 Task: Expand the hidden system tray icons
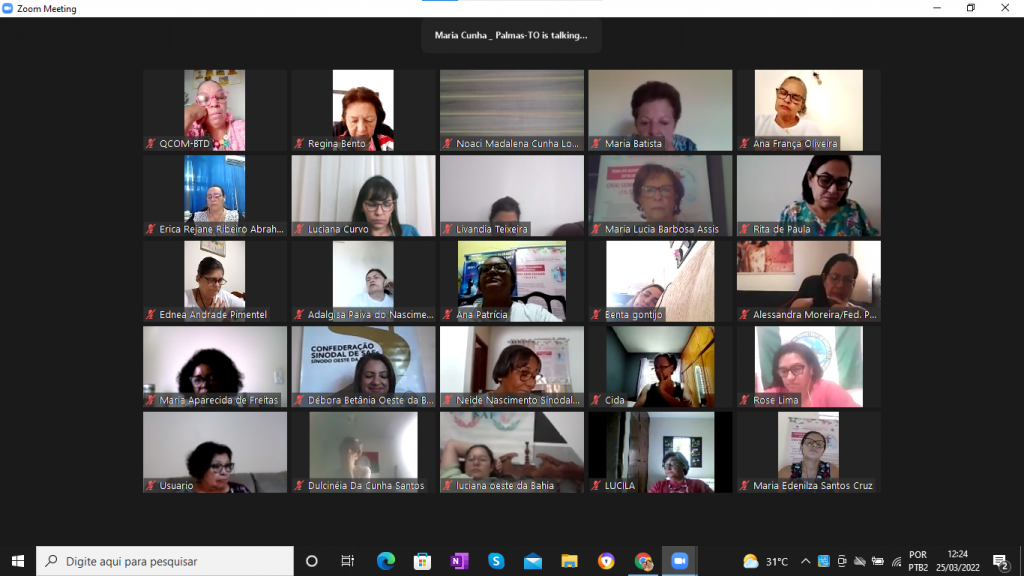805,561
